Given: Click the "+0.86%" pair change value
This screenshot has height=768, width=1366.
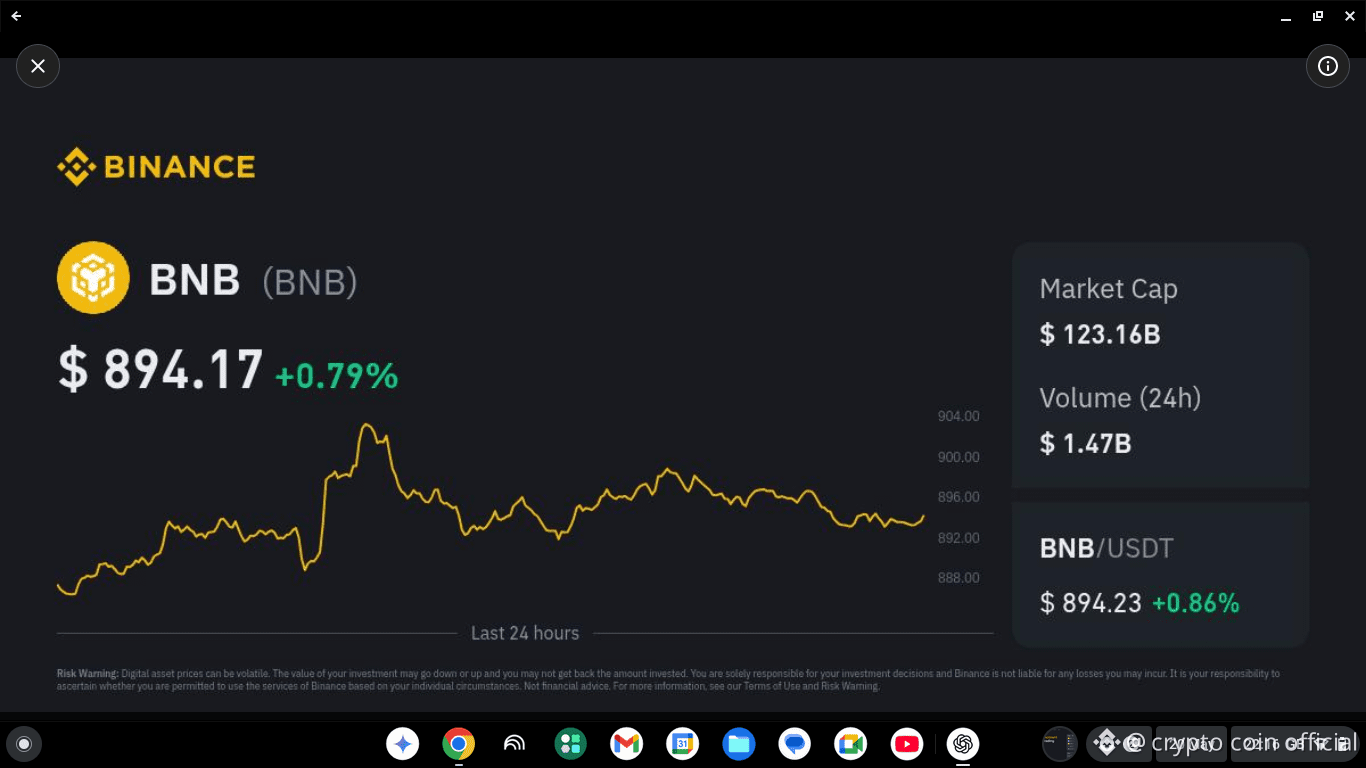Looking at the screenshot, I should click(x=1196, y=603).
